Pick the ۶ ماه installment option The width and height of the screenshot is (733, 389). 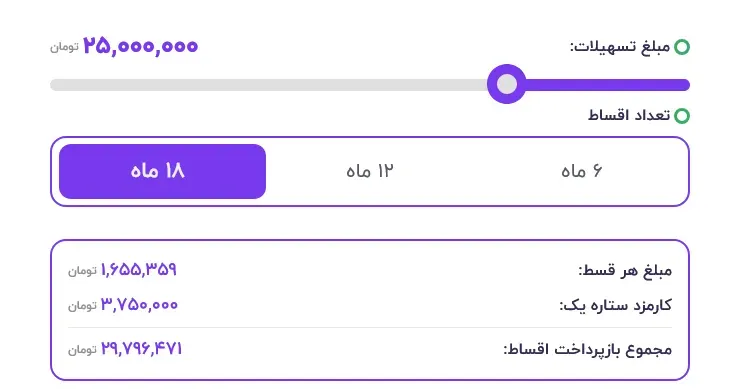click(581, 171)
